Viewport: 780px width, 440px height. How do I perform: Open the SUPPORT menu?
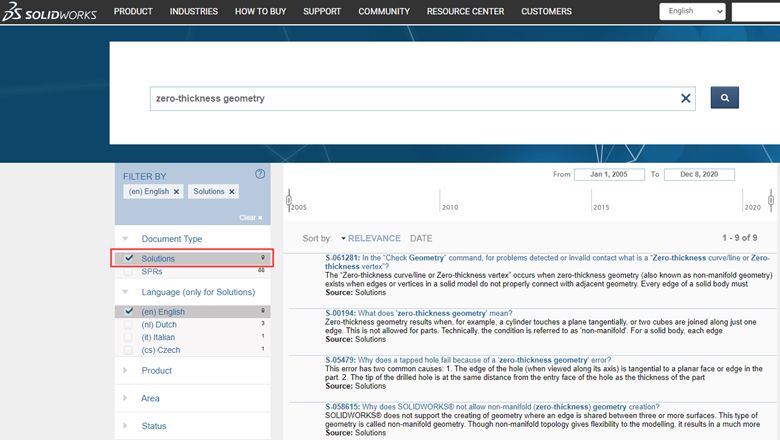click(x=322, y=11)
